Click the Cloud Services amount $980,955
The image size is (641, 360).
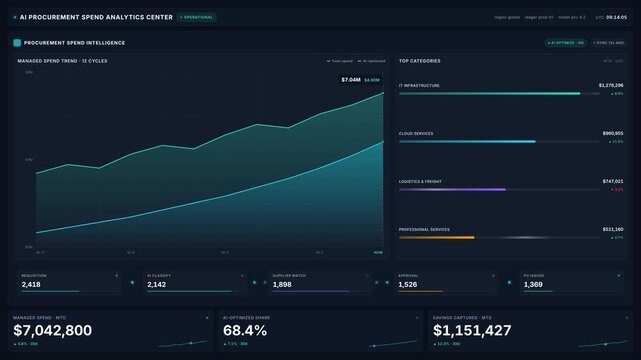click(x=613, y=134)
